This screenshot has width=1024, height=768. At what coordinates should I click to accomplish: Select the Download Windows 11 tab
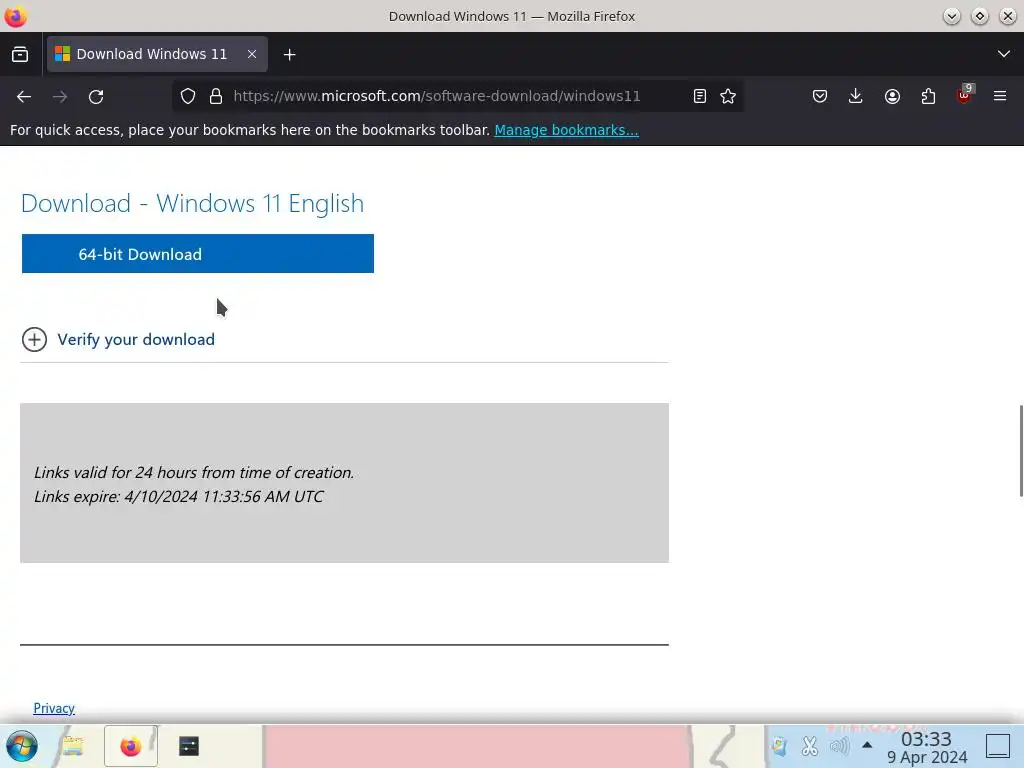click(x=157, y=54)
